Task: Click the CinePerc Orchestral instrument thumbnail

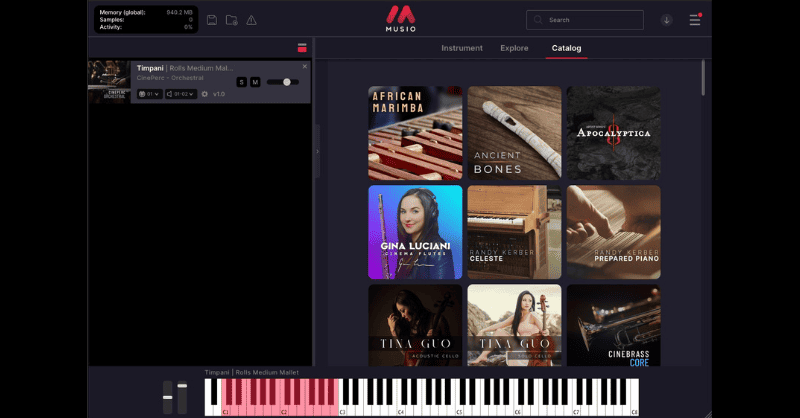Action: pos(109,82)
